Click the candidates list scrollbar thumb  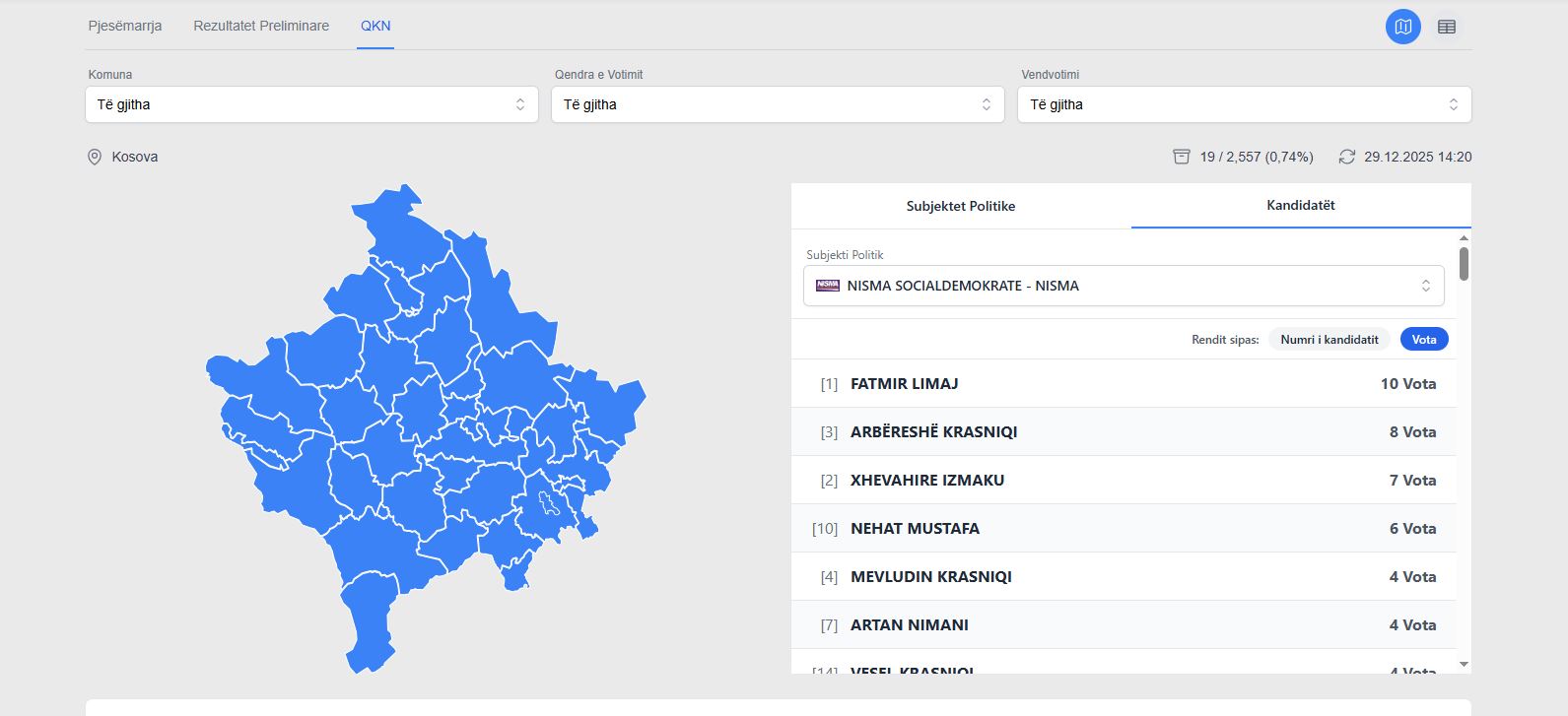(1464, 263)
